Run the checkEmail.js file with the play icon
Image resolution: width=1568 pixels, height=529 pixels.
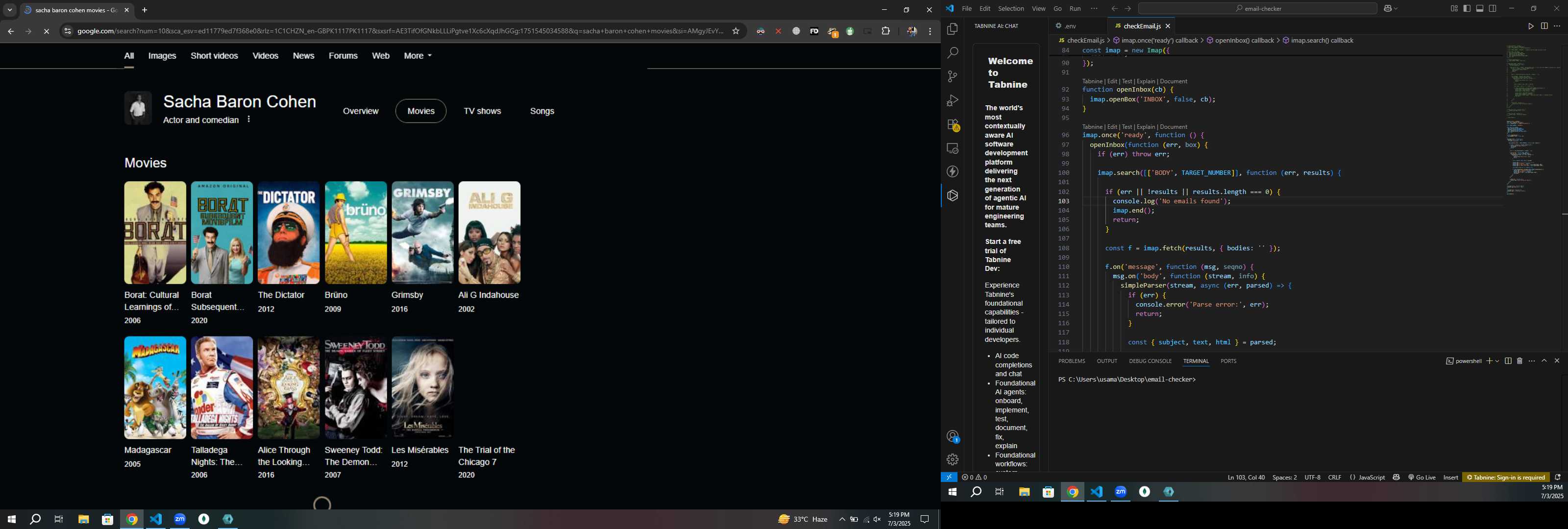pyautogui.click(x=1530, y=26)
